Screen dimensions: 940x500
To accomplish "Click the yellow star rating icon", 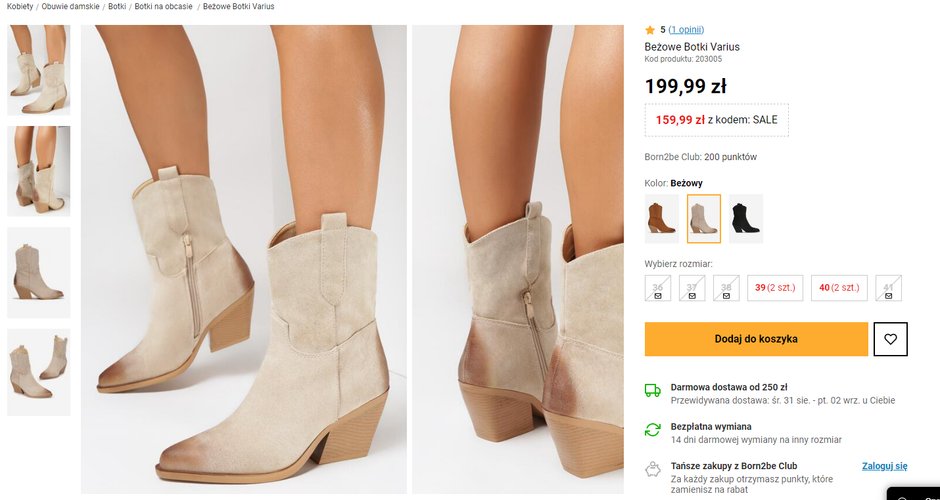I will pyautogui.click(x=650, y=30).
